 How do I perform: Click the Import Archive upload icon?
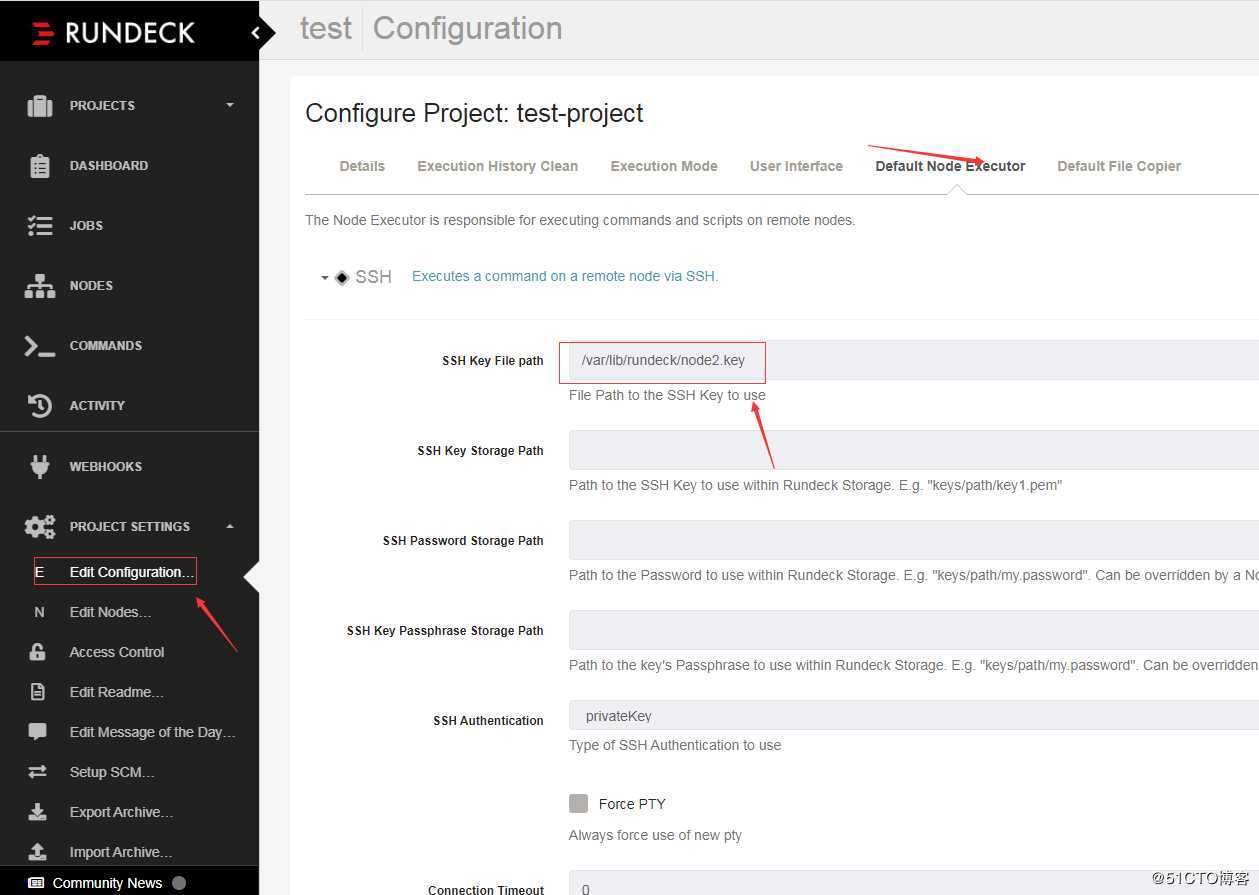point(38,852)
